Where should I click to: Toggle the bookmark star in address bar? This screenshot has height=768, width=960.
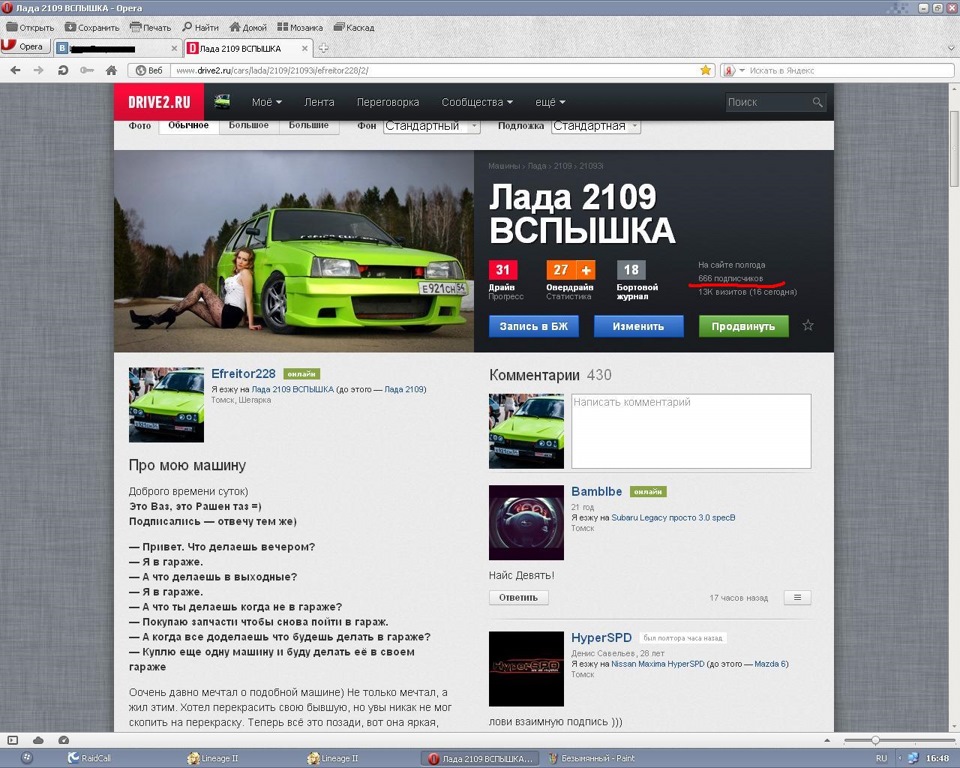(705, 70)
